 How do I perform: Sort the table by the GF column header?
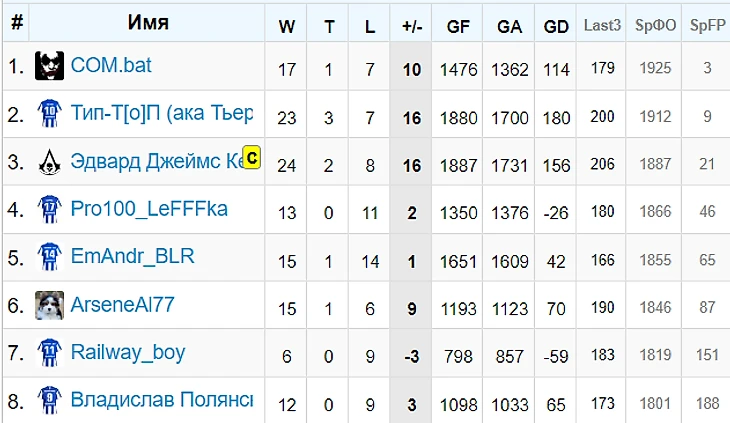(459, 27)
